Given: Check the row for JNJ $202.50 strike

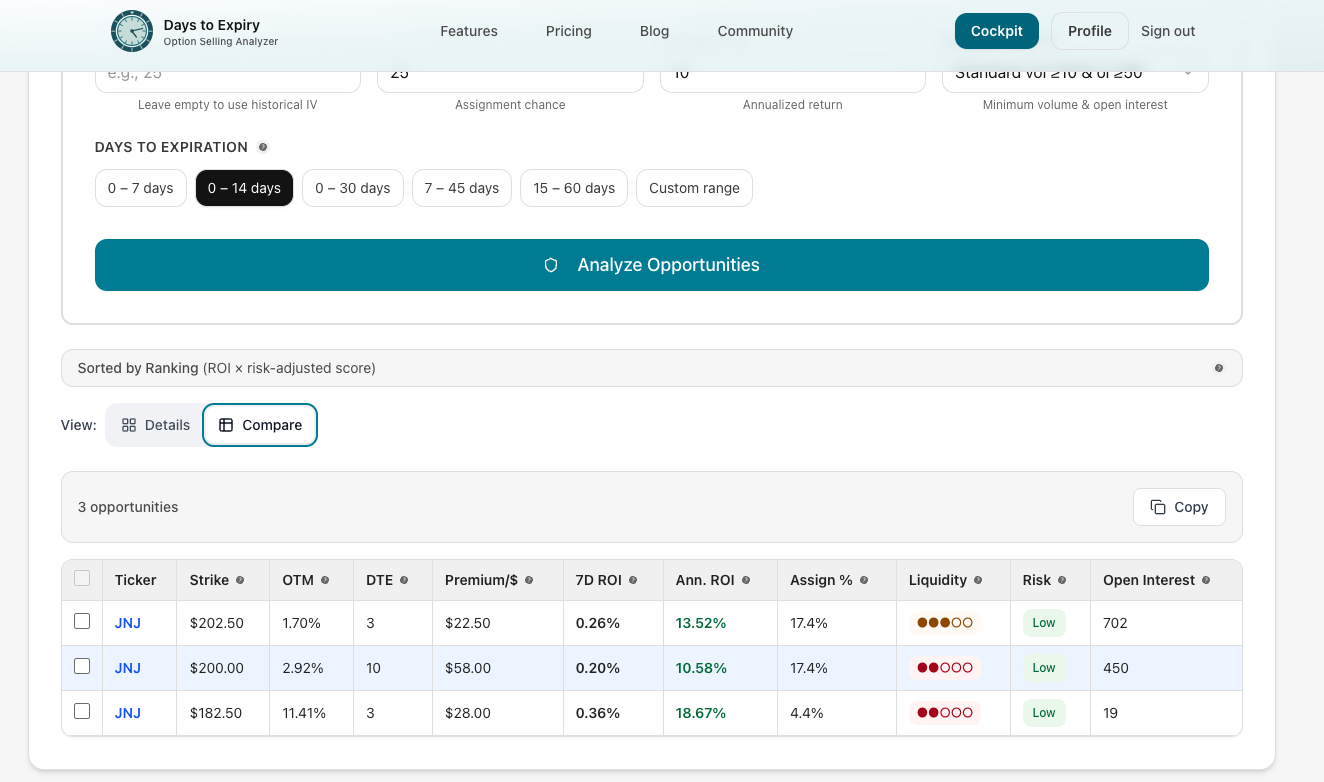Looking at the screenshot, I should [x=81, y=620].
